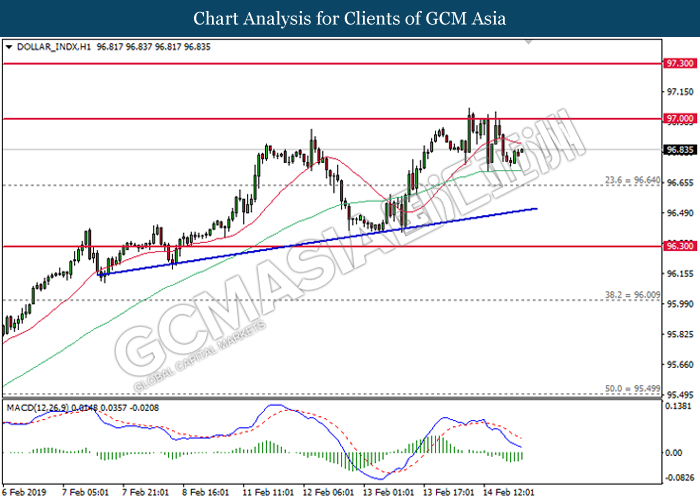
Task: Click the dropdown triangle beside DOLLAR_INDX
Action: [8, 47]
